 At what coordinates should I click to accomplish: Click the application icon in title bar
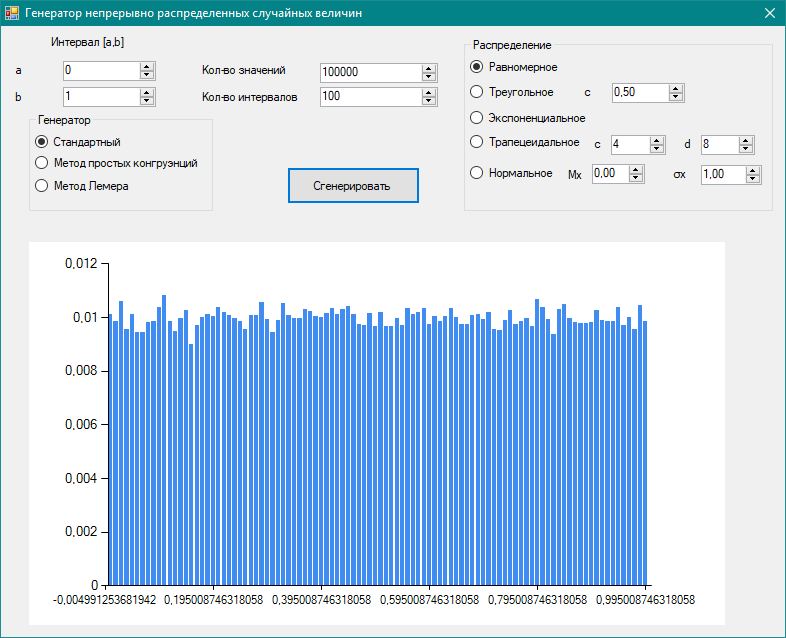[x=12, y=13]
